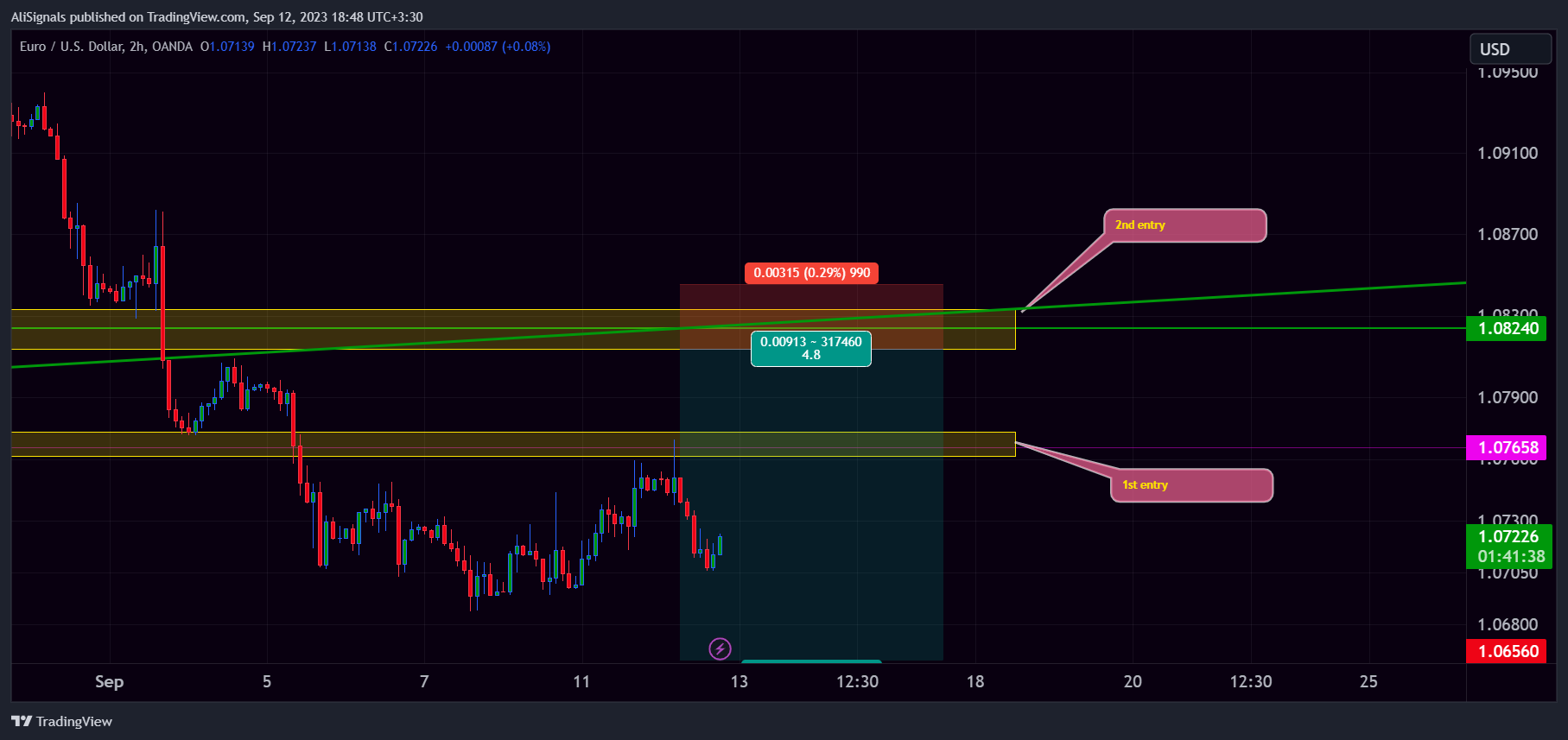Click the close value C1.07226
Image resolution: width=1568 pixels, height=740 pixels.
[x=410, y=47]
